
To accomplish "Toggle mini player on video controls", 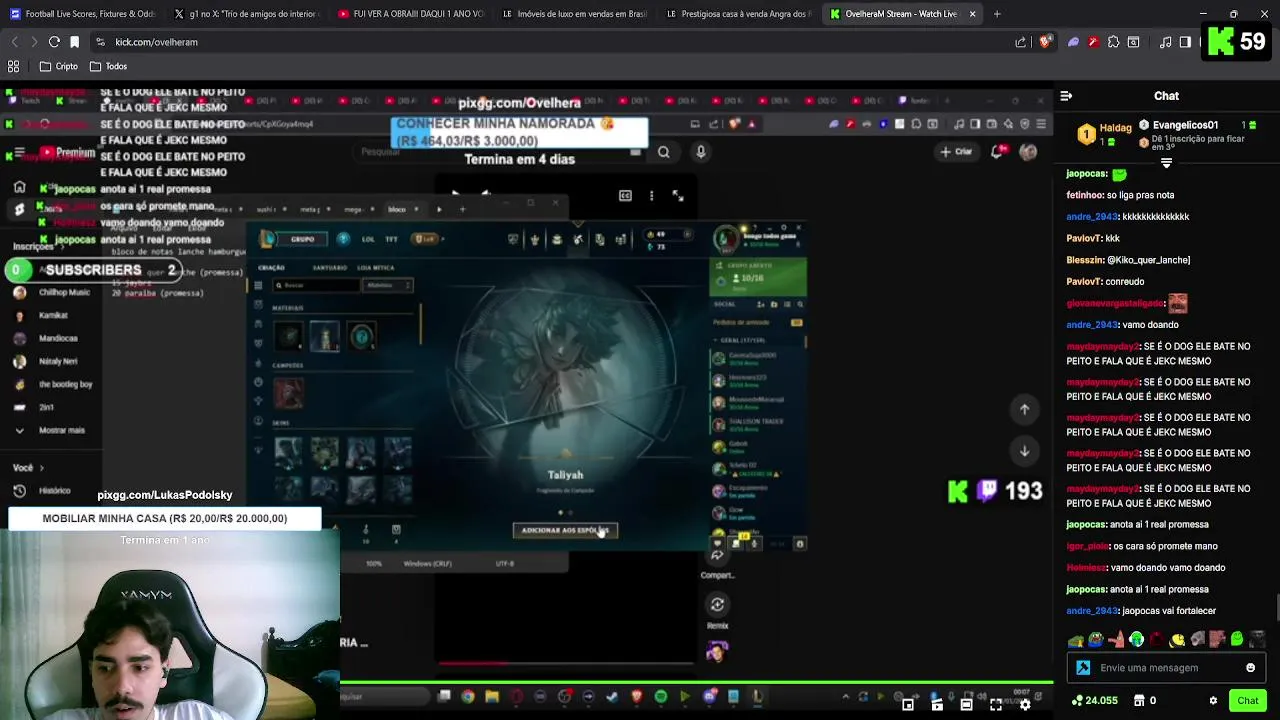I will pyautogui.click(x=908, y=705).
